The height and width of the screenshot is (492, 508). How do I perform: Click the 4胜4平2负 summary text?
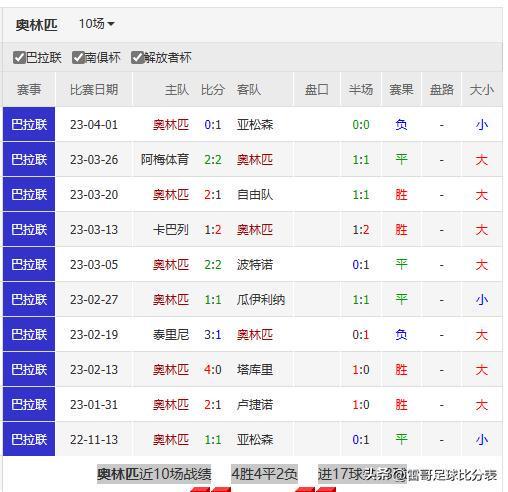[x=264, y=474]
